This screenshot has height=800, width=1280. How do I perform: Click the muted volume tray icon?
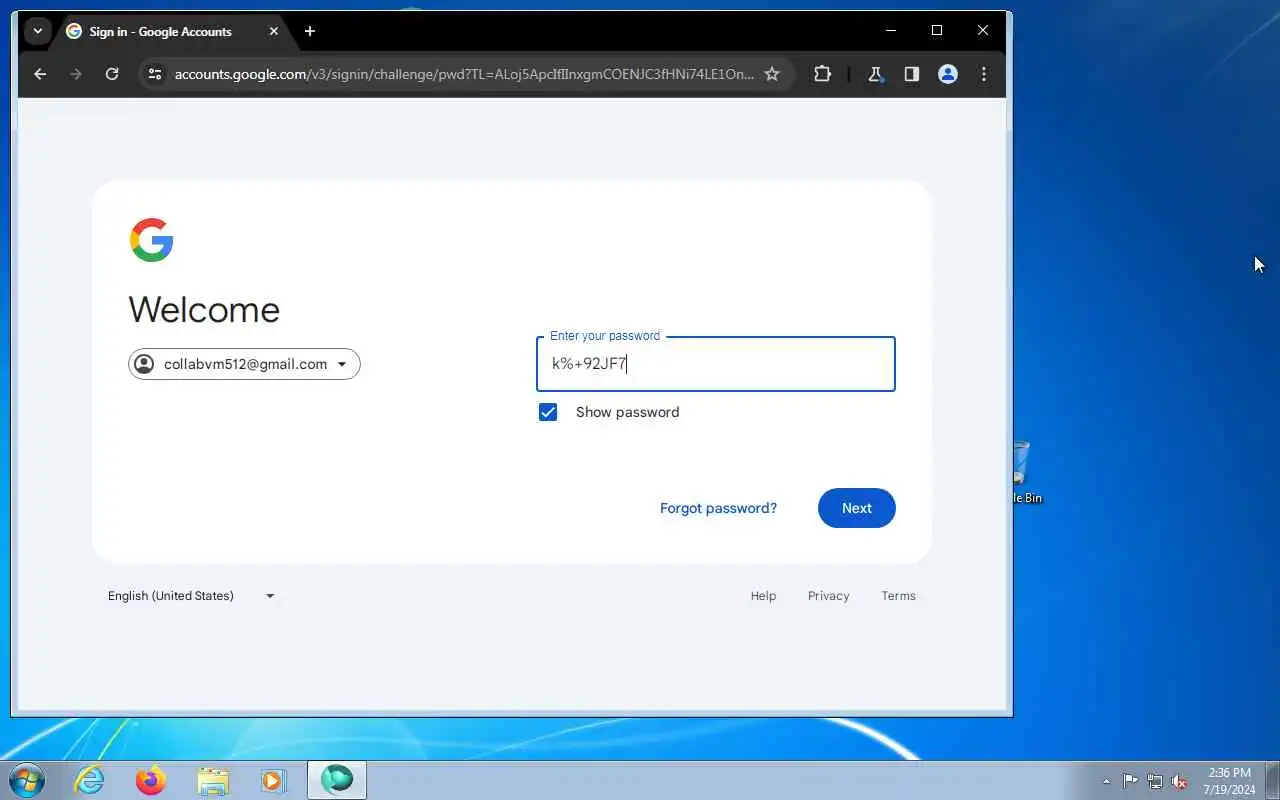coord(1180,781)
